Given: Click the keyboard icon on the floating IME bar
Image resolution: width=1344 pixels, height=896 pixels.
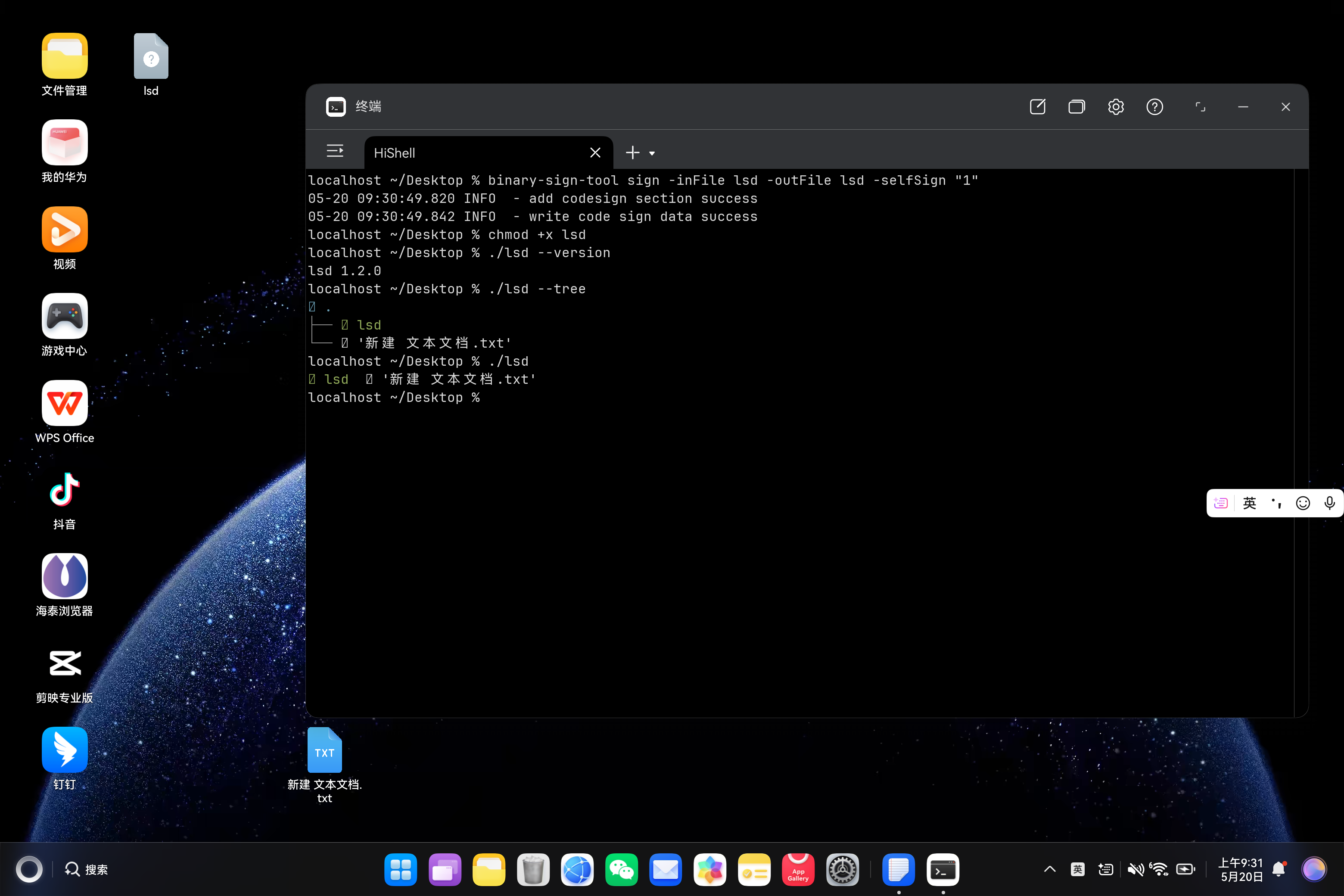Looking at the screenshot, I should (1220, 503).
